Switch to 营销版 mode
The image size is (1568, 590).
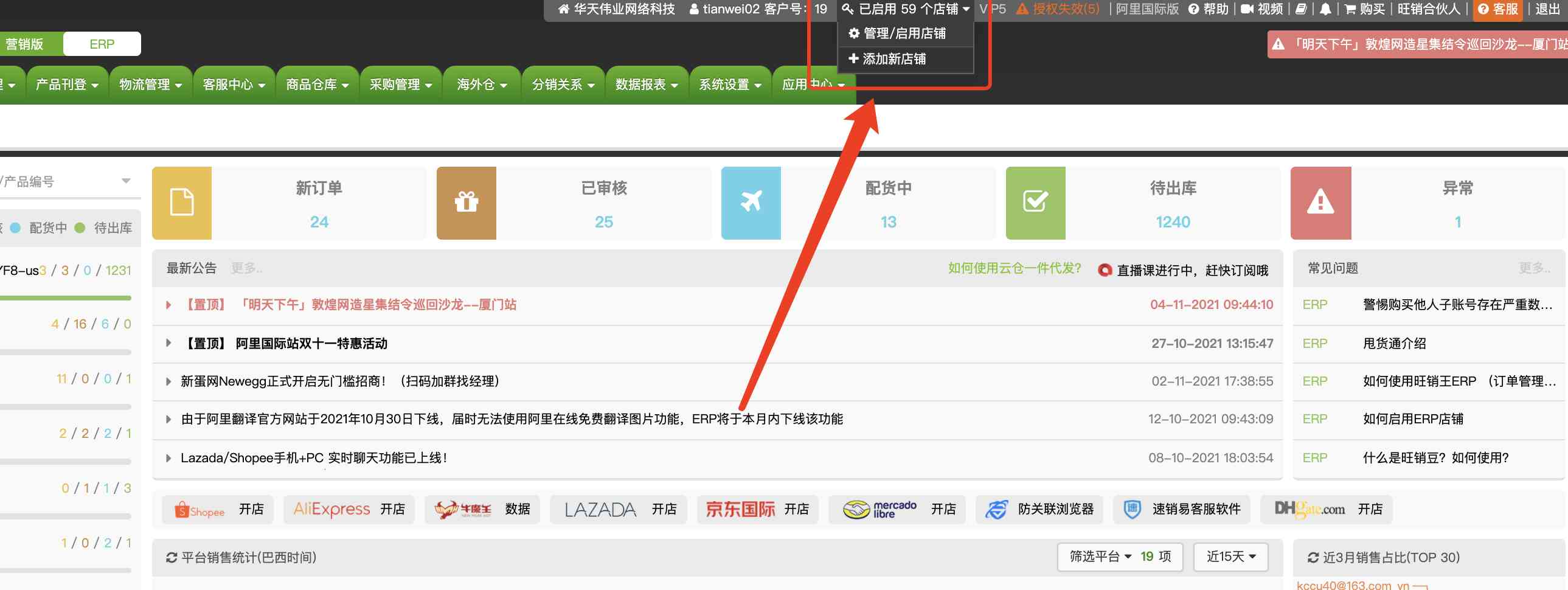click(x=27, y=44)
